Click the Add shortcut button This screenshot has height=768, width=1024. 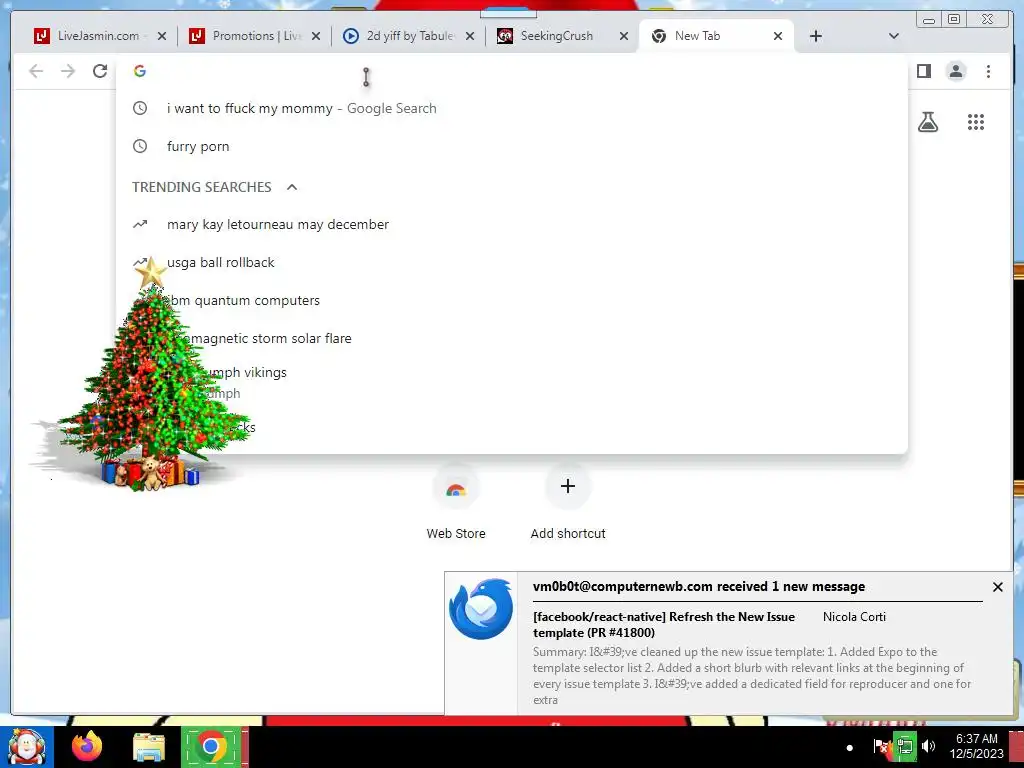tap(568, 487)
